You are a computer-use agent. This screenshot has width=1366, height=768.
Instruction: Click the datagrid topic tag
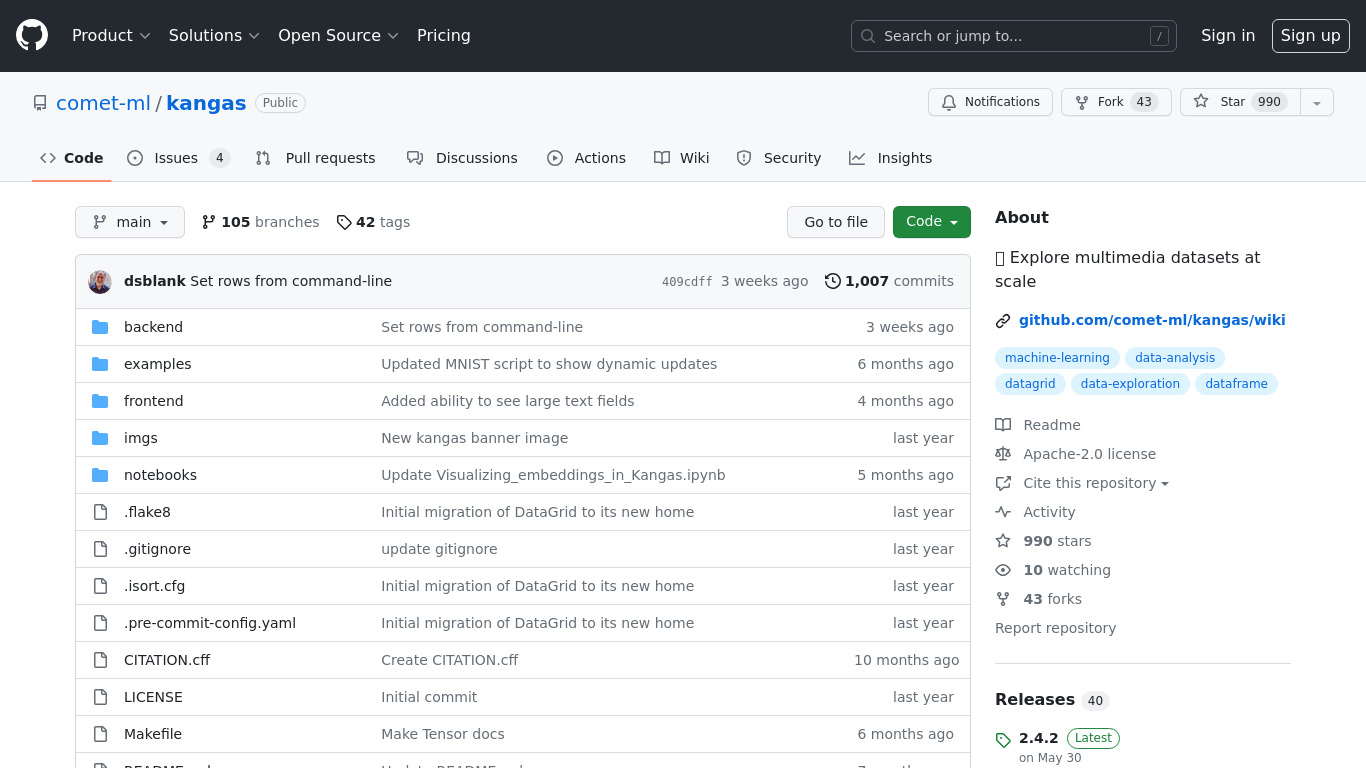[1030, 384]
